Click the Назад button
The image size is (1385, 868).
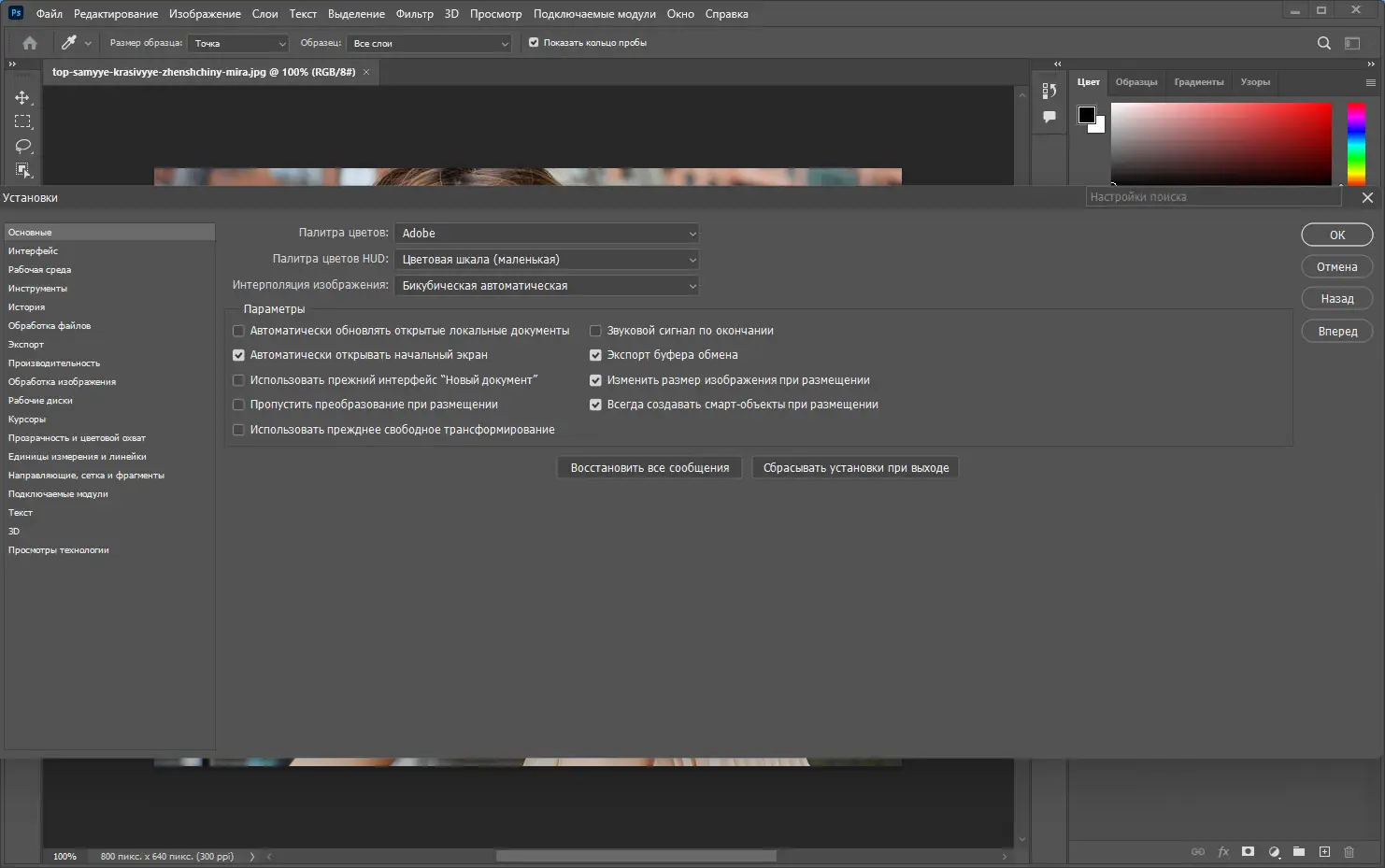click(1337, 299)
